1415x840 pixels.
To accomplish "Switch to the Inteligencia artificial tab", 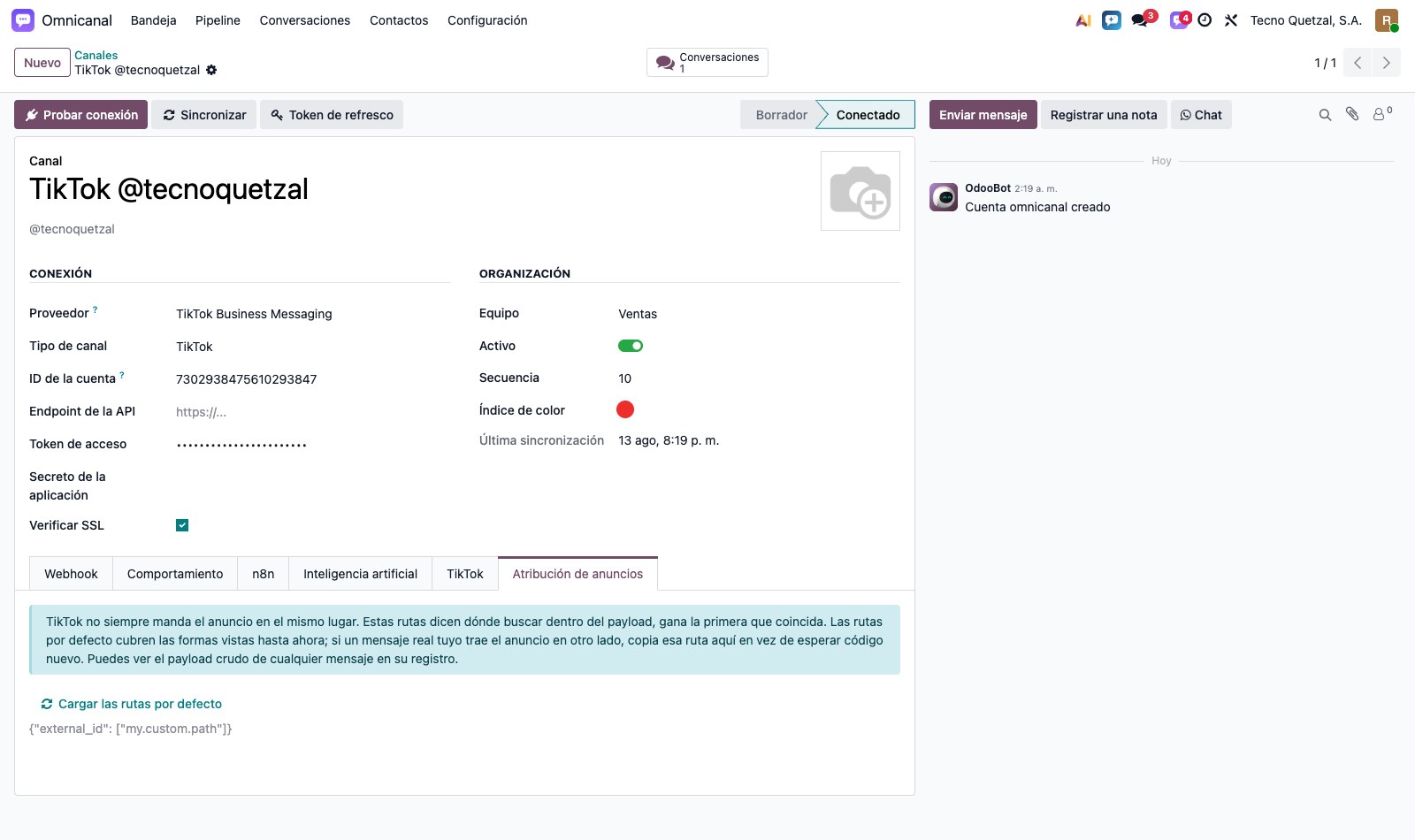I will (x=360, y=574).
